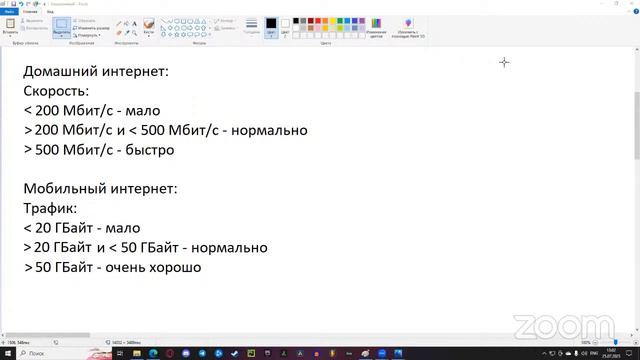640x360 pixels.
Task: Click the horizontal scrollbar thumb
Action: (x=47, y=335)
